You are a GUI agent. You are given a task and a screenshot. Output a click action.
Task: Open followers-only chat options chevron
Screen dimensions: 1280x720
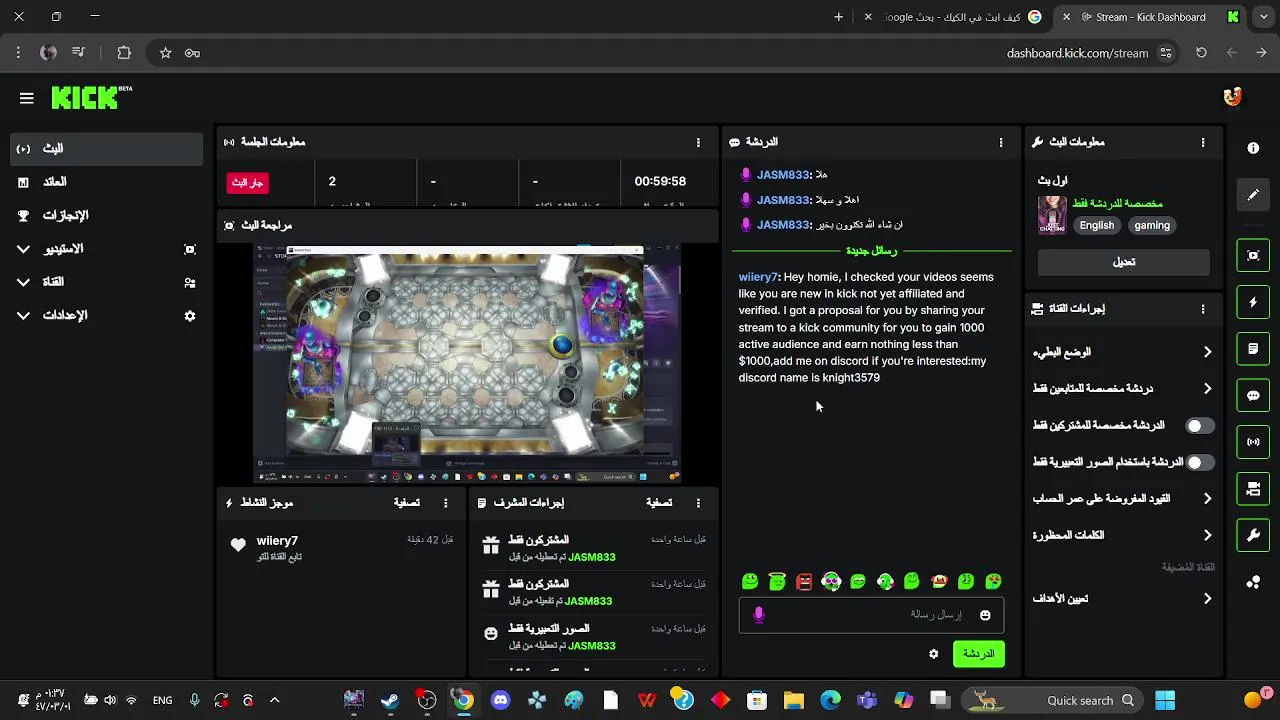(1207, 389)
